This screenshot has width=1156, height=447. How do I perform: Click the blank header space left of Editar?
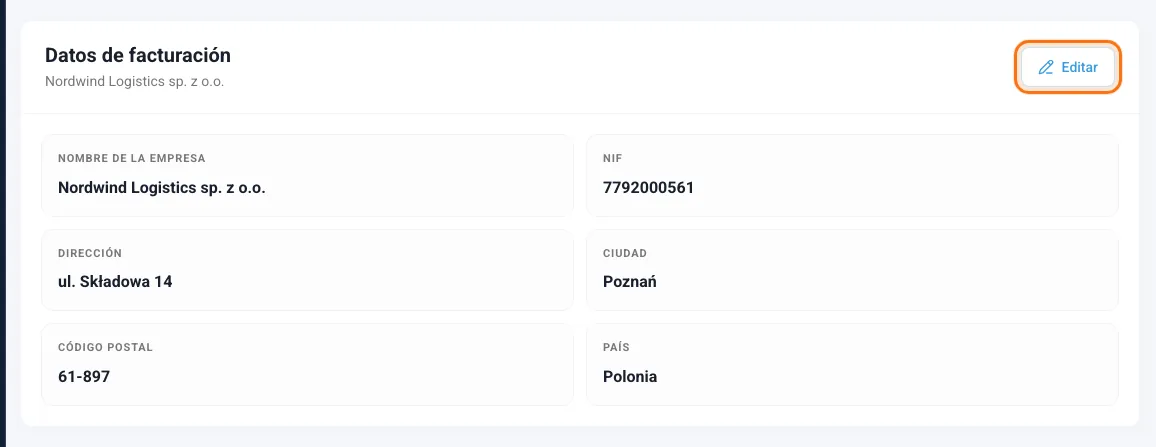[627, 67]
